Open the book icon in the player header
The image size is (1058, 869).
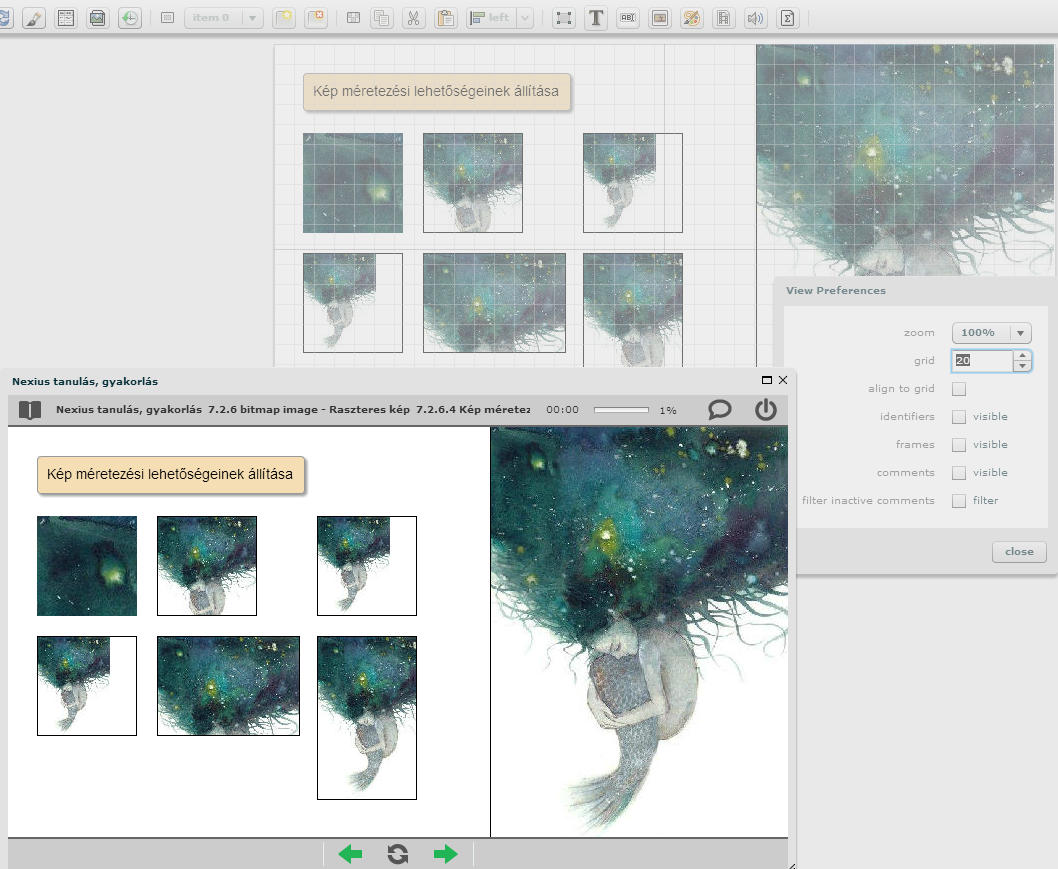pyautogui.click(x=30, y=410)
